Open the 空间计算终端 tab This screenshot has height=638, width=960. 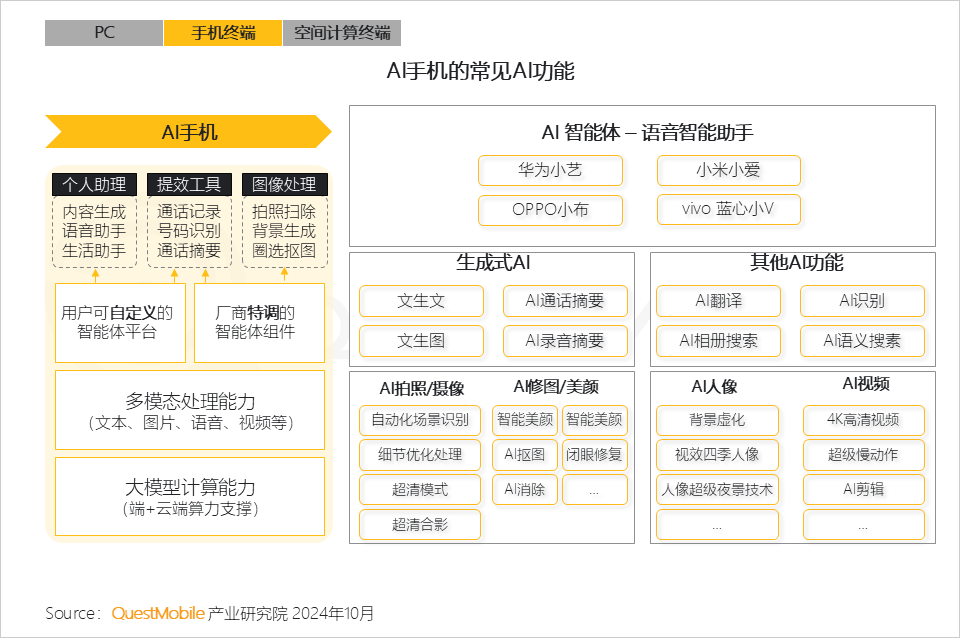(342, 33)
